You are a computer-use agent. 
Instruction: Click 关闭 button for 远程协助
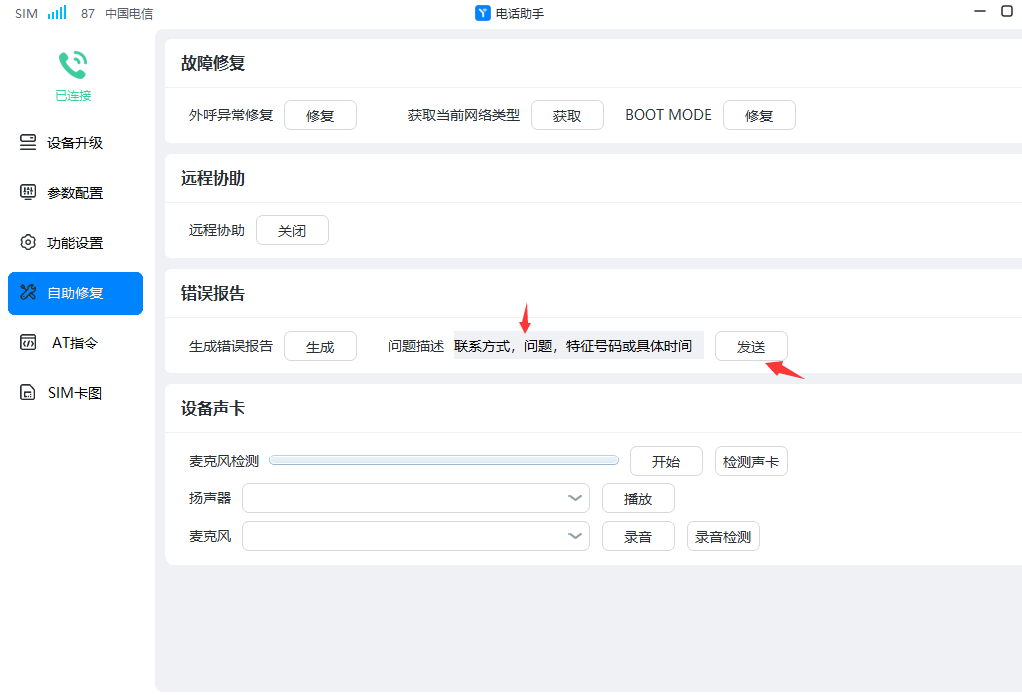(x=292, y=230)
